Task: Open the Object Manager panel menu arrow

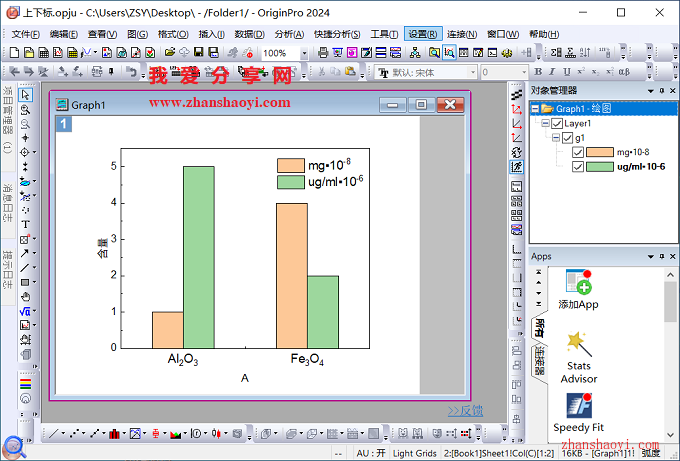Action: [x=651, y=91]
